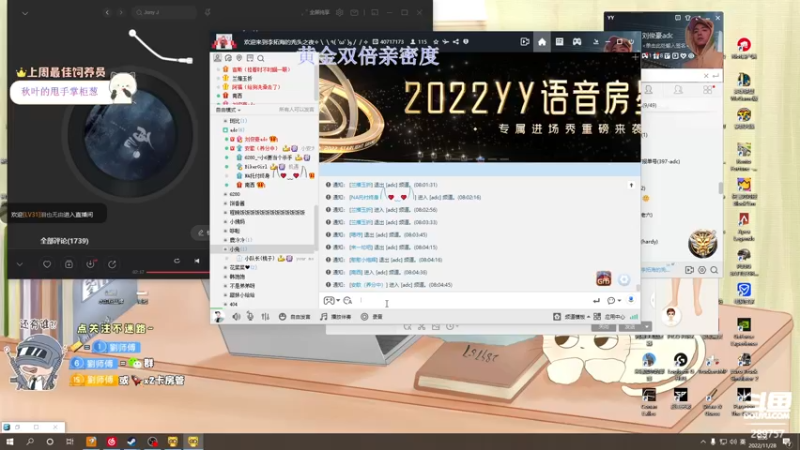Expand the 404 sub-channel
Image resolution: width=800 pixels, height=450 pixels.
(226, 304)
